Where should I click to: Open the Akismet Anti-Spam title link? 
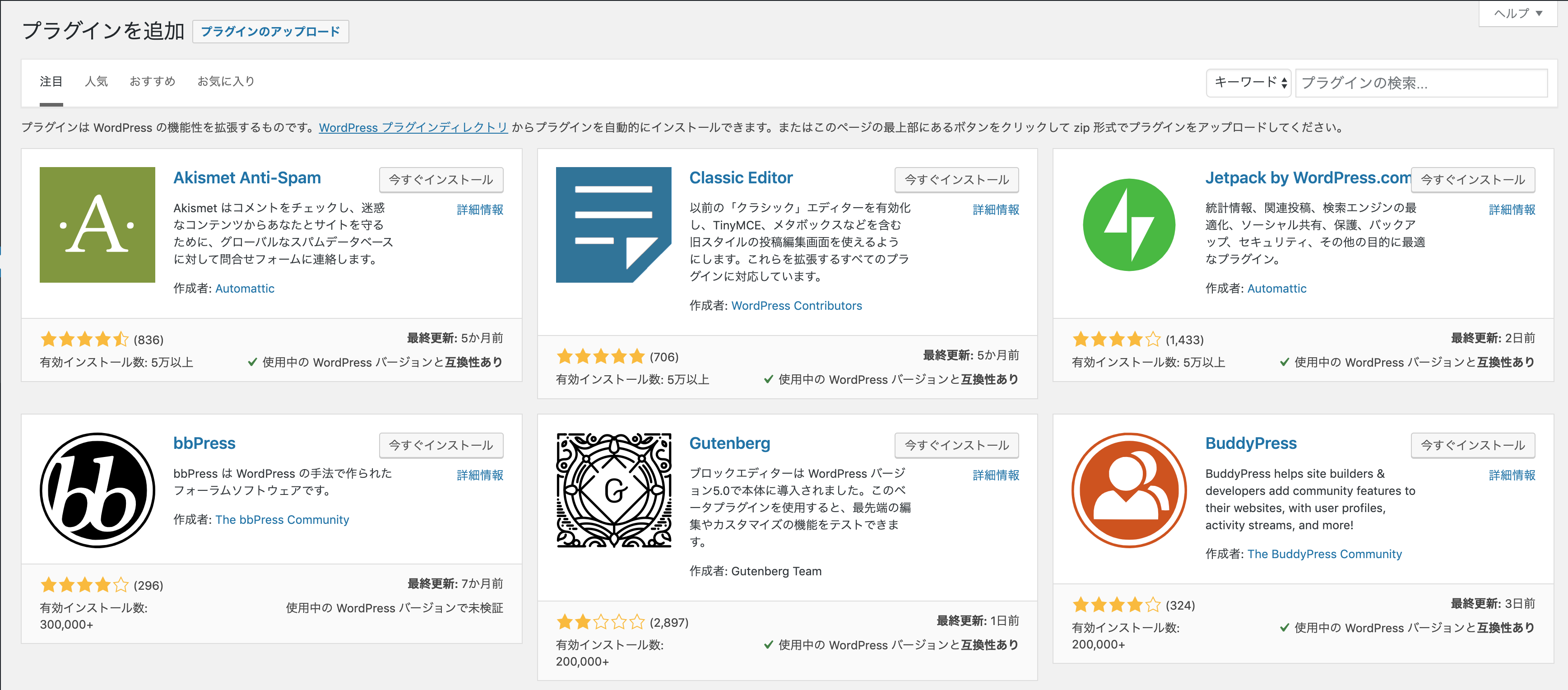pos(247,178)
